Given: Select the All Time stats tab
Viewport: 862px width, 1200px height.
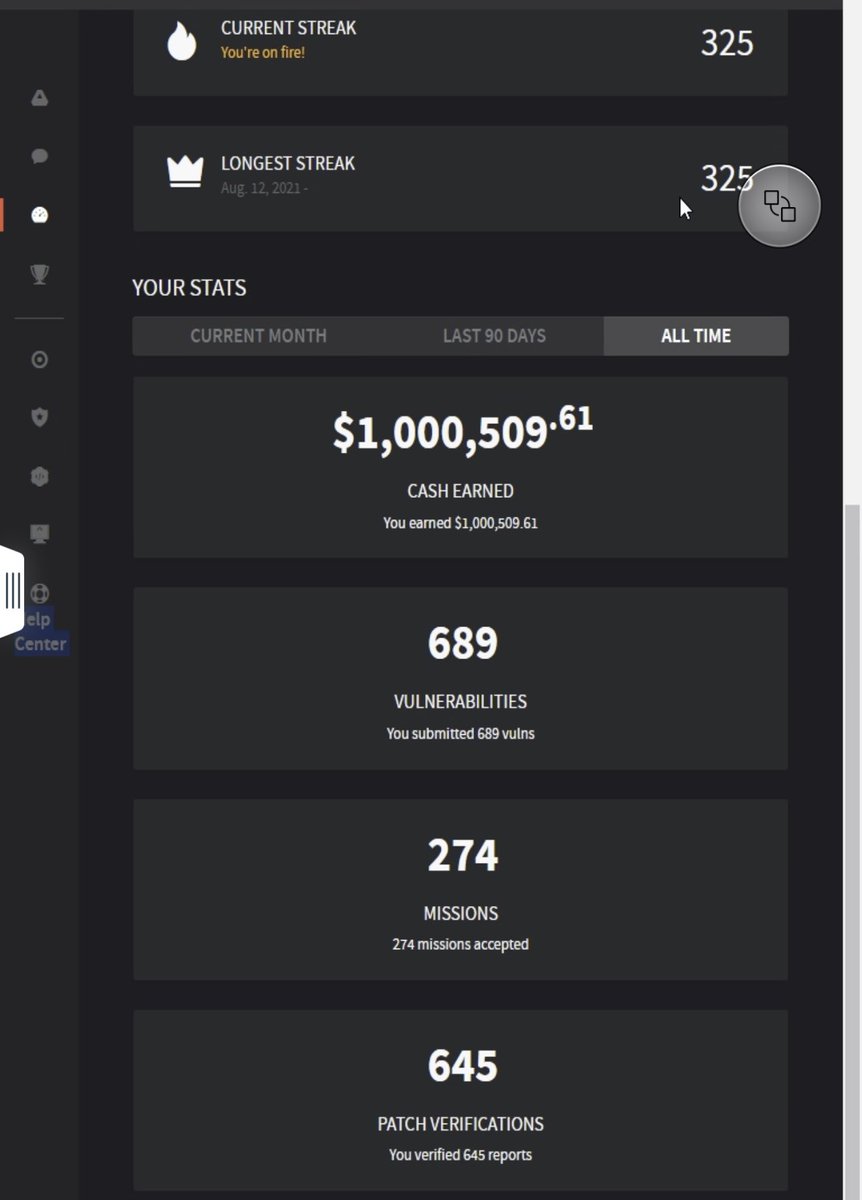Looking at the screenshot, I should click(696, 336).
